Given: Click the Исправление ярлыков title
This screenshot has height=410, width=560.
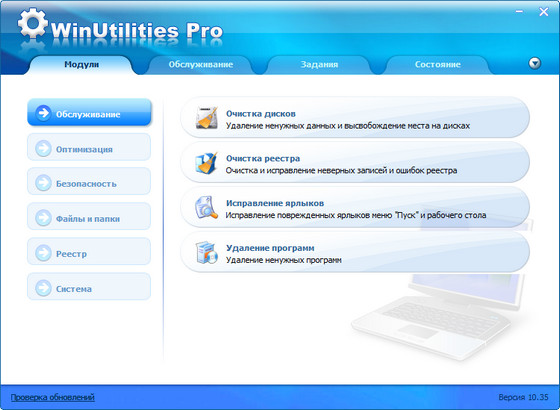Looking at the screenshot, I should pyautogui.click(x=275, y=203).
